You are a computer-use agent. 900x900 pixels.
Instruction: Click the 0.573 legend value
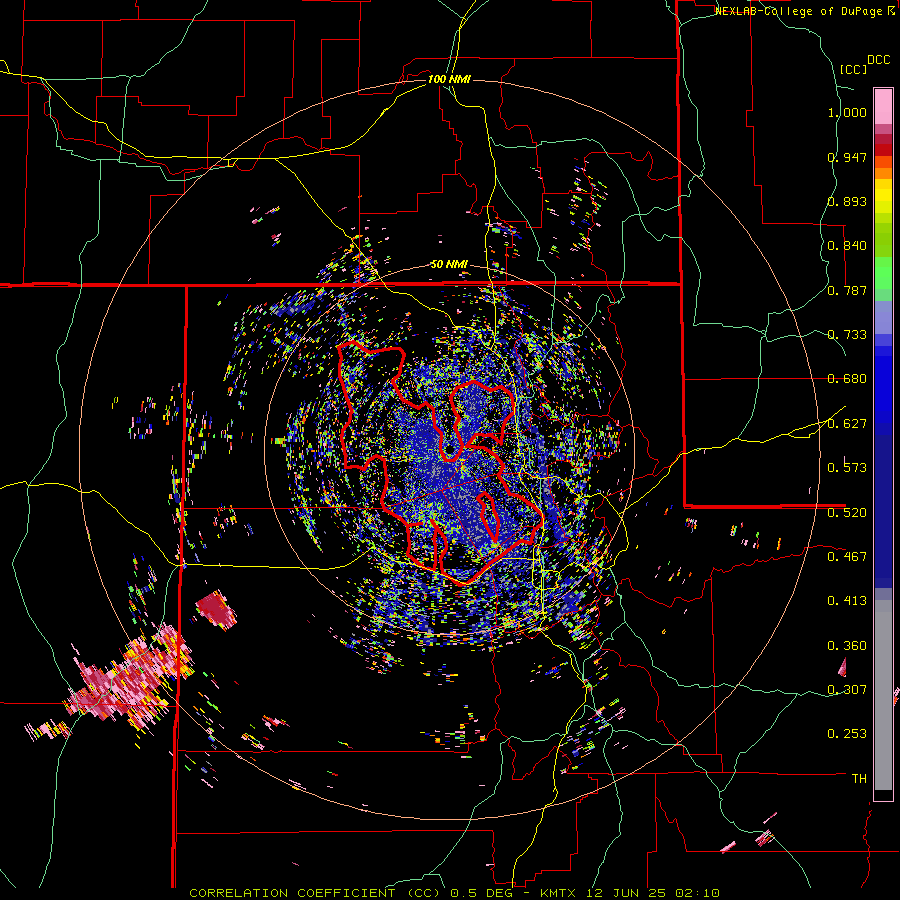847,468
